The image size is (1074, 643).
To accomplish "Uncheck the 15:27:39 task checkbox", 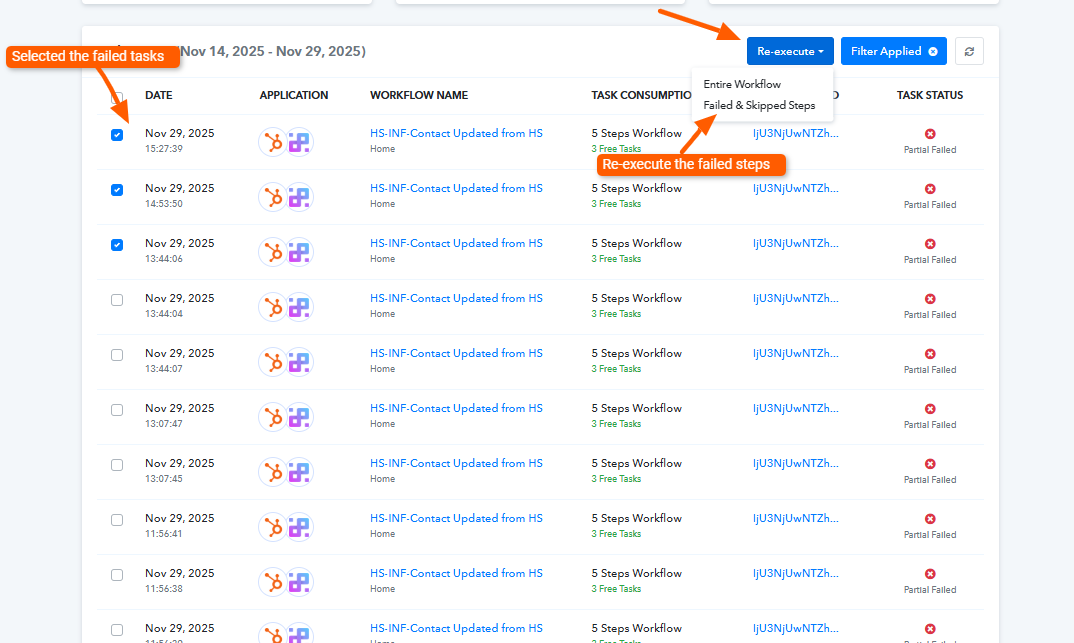I will (x=117, y=135).
